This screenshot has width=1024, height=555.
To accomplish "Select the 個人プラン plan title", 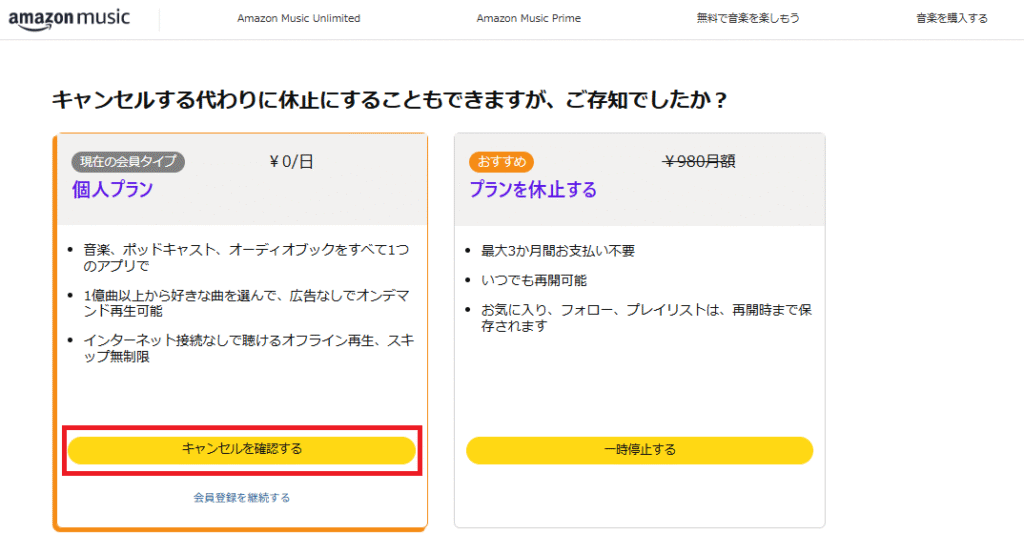I will [x=112, y=189].
